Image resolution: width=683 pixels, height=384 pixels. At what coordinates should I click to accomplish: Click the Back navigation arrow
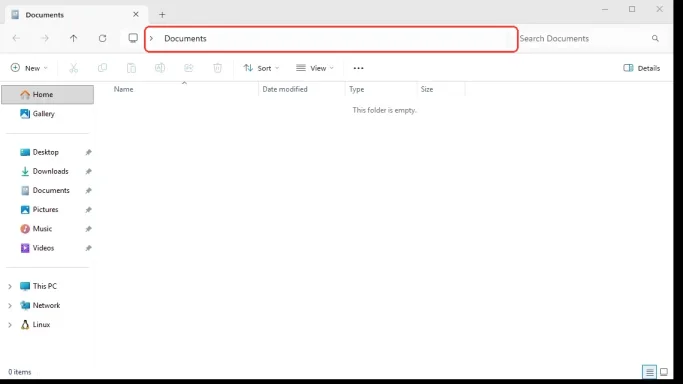16,38
